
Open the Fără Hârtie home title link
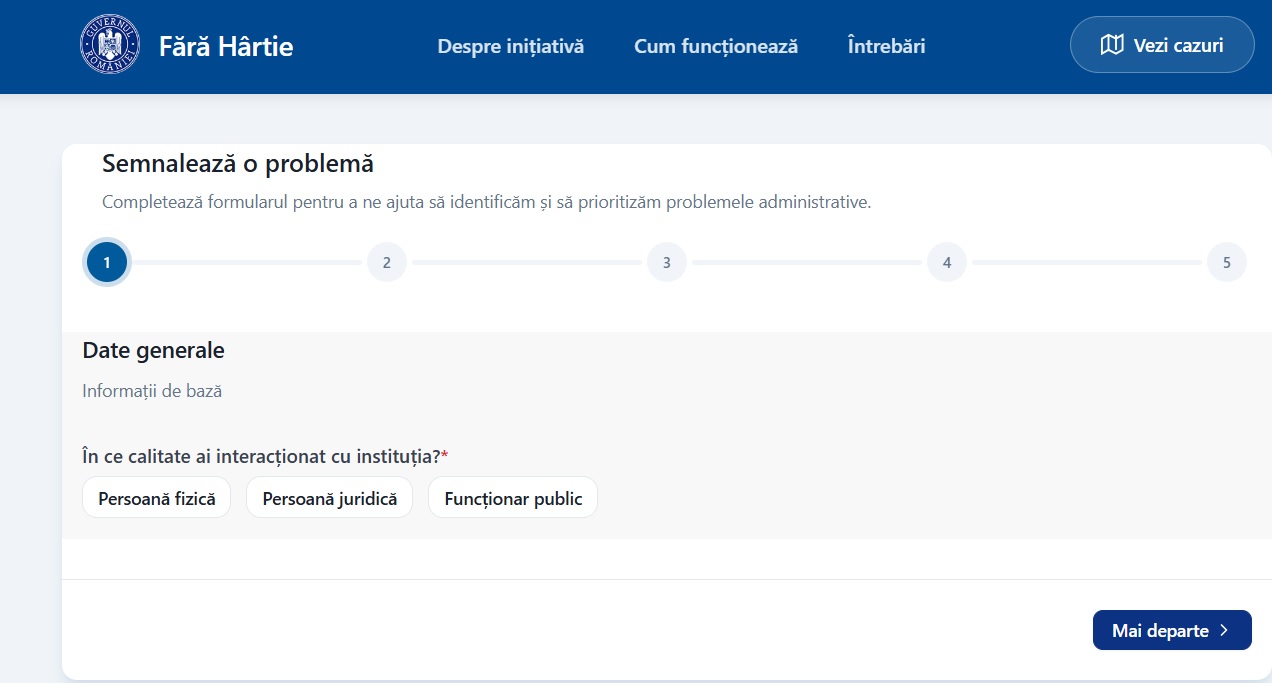click(226, 46)
